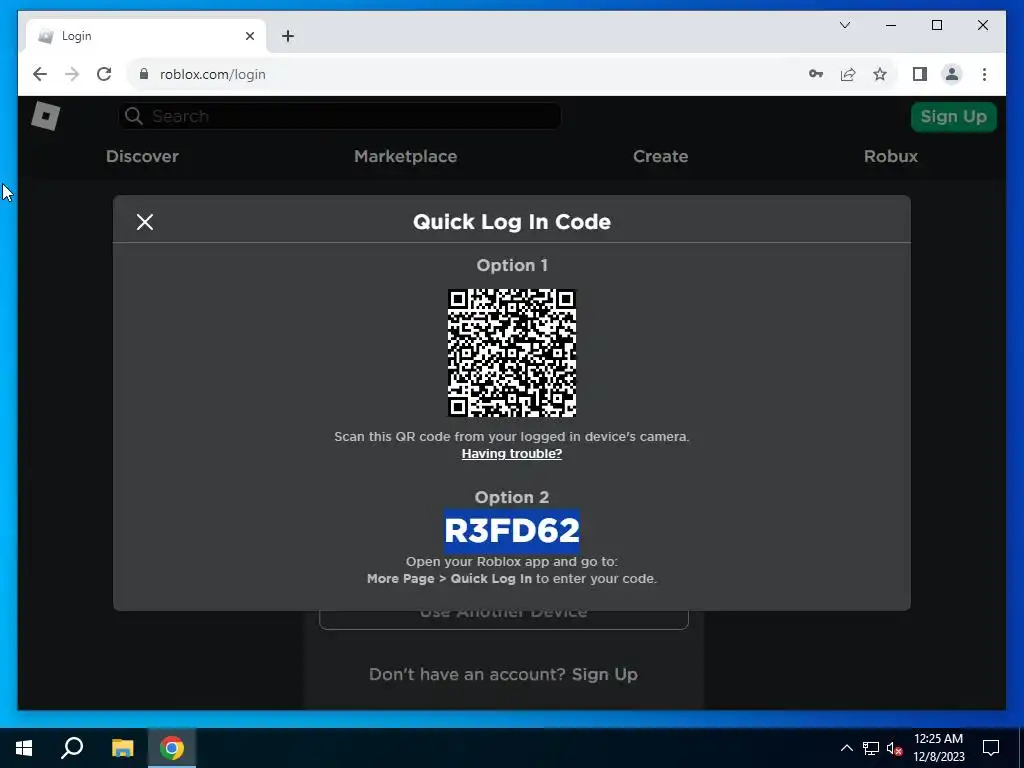Reload the roblox.com login page
This screenshot has width=1024, height=768.
pos(104,74)
